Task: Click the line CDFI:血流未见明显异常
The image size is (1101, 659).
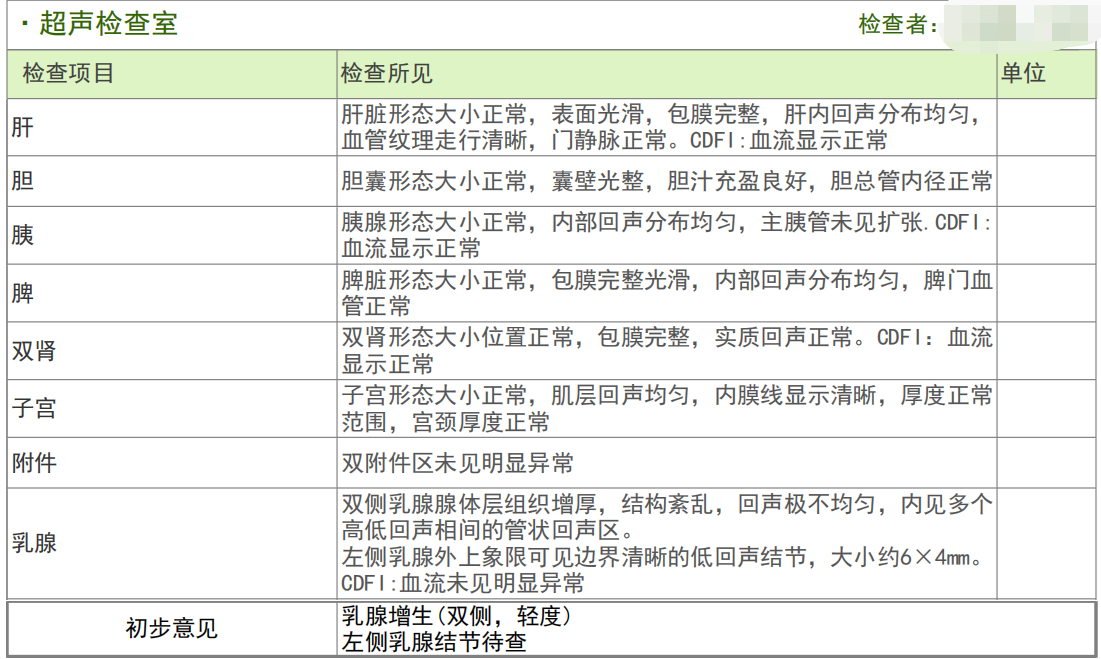Action: coord(463,583)
